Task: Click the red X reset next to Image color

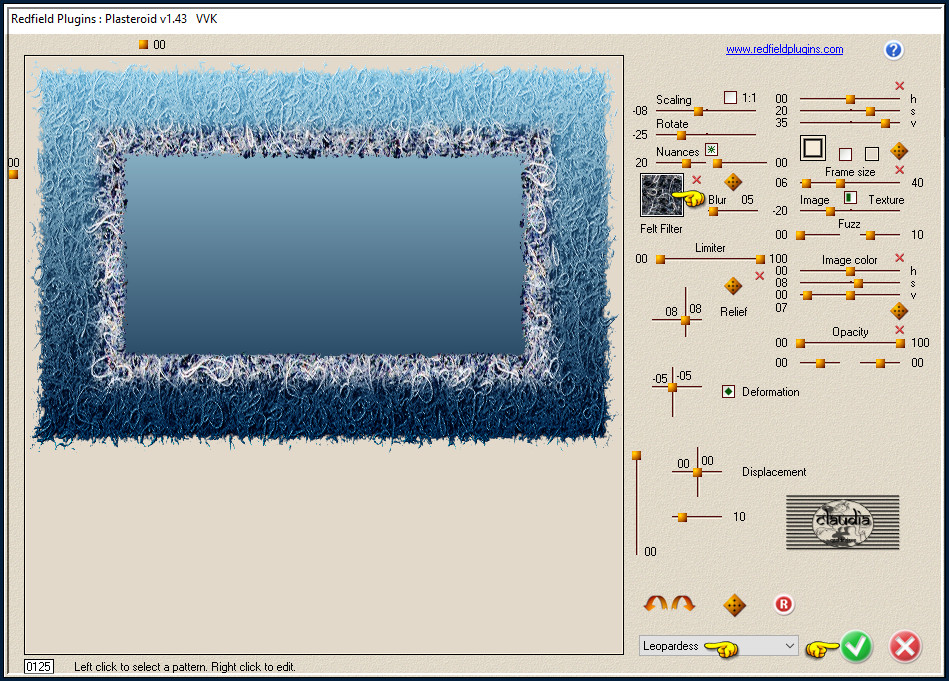Action: 899,258
